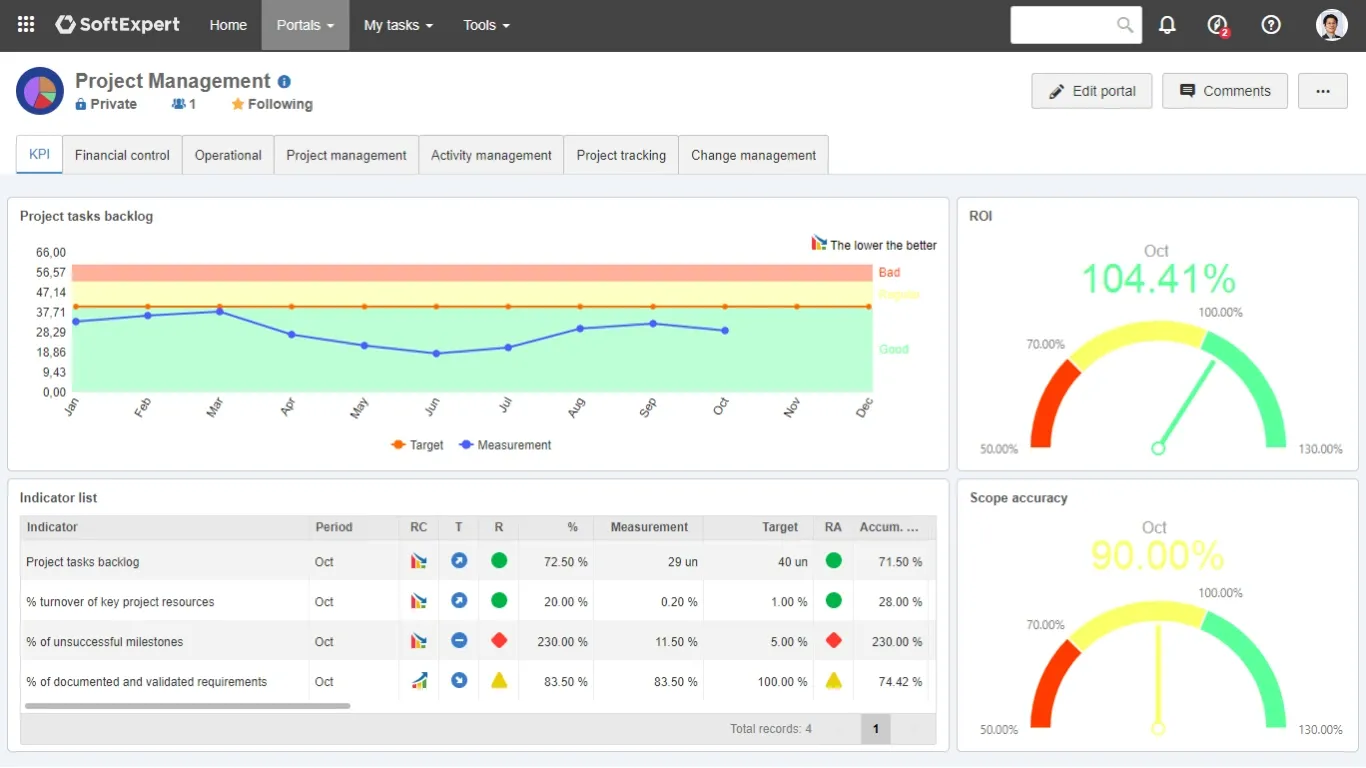Toggle Measurement series in chart legend
Viewport: 1366px width, 768px height.
click(505, 445)
